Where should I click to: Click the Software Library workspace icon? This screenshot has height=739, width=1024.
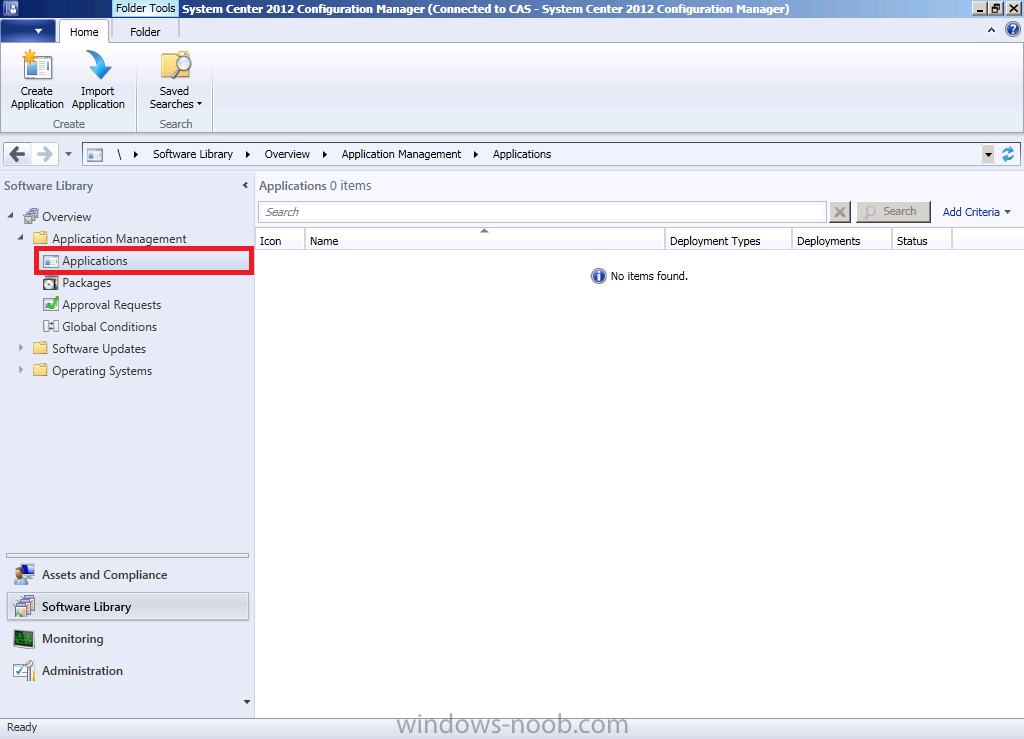[24, 606]
